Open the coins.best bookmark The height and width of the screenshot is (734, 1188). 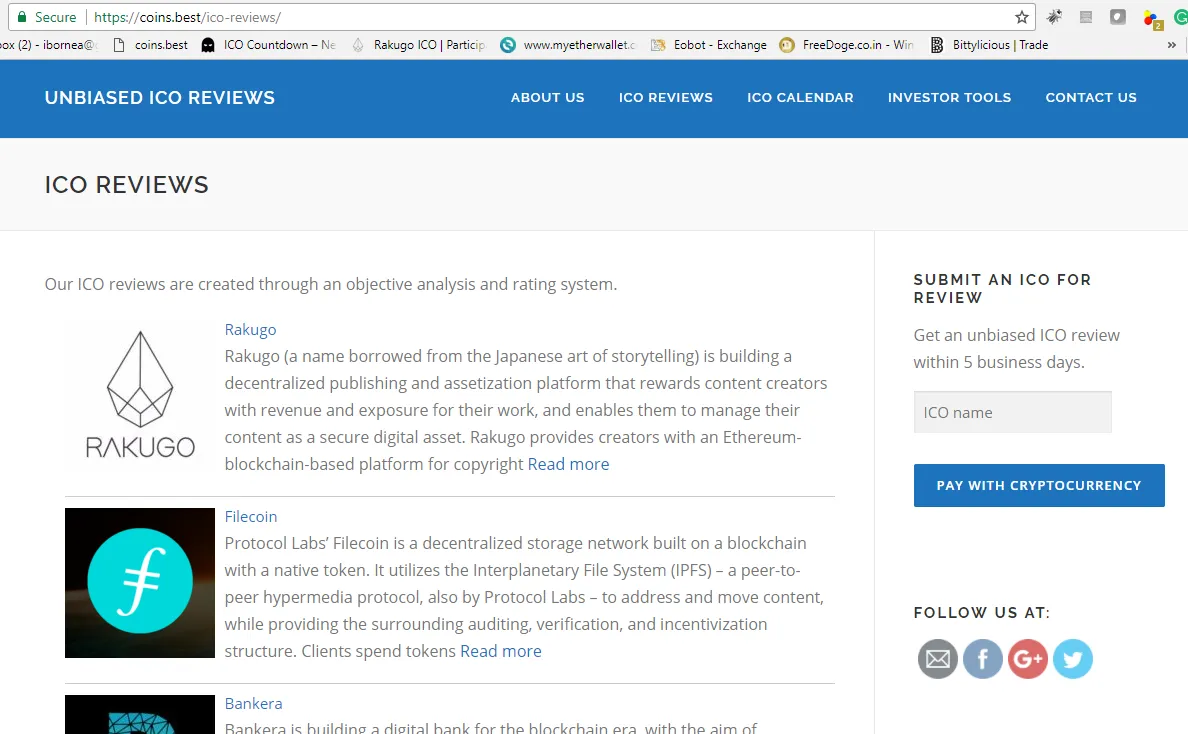tap(150, 45)
